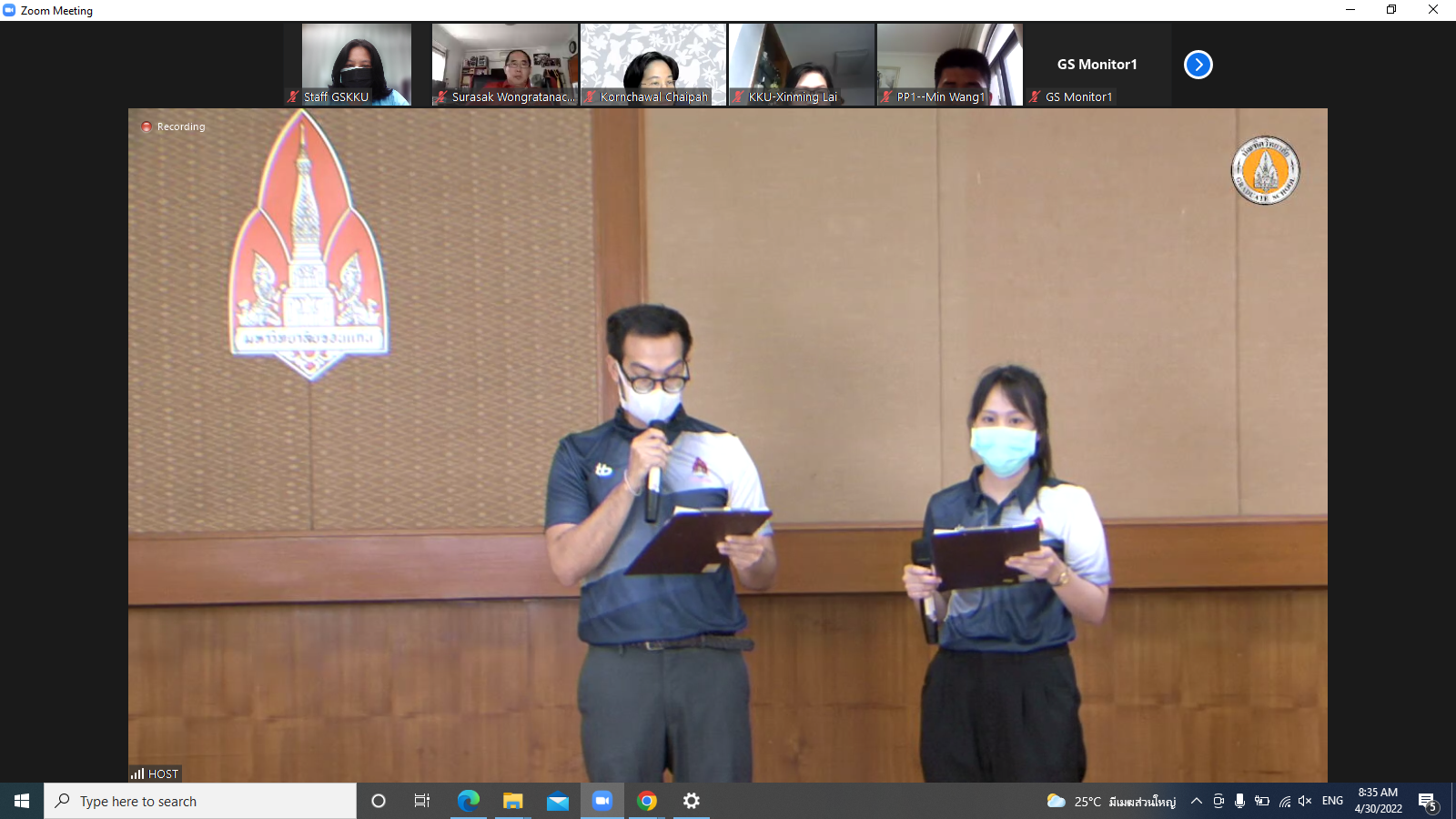The width and height of the screenshot is (1456, 819).
Task: Open Microsoft Edge in the taskbar
Action: 468,801
